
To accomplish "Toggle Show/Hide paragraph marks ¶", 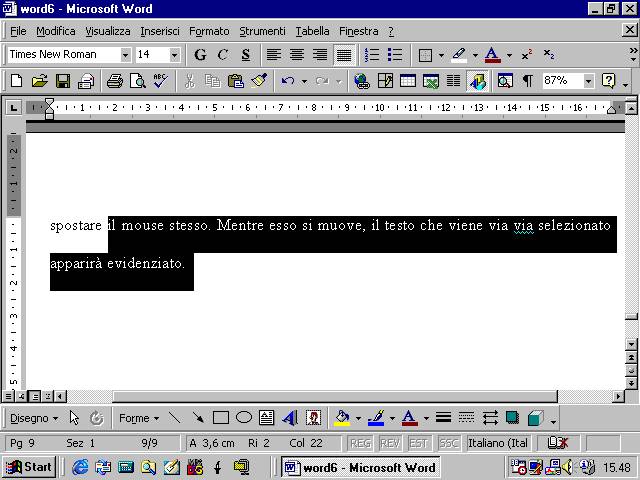I will (x=527, y=81).
